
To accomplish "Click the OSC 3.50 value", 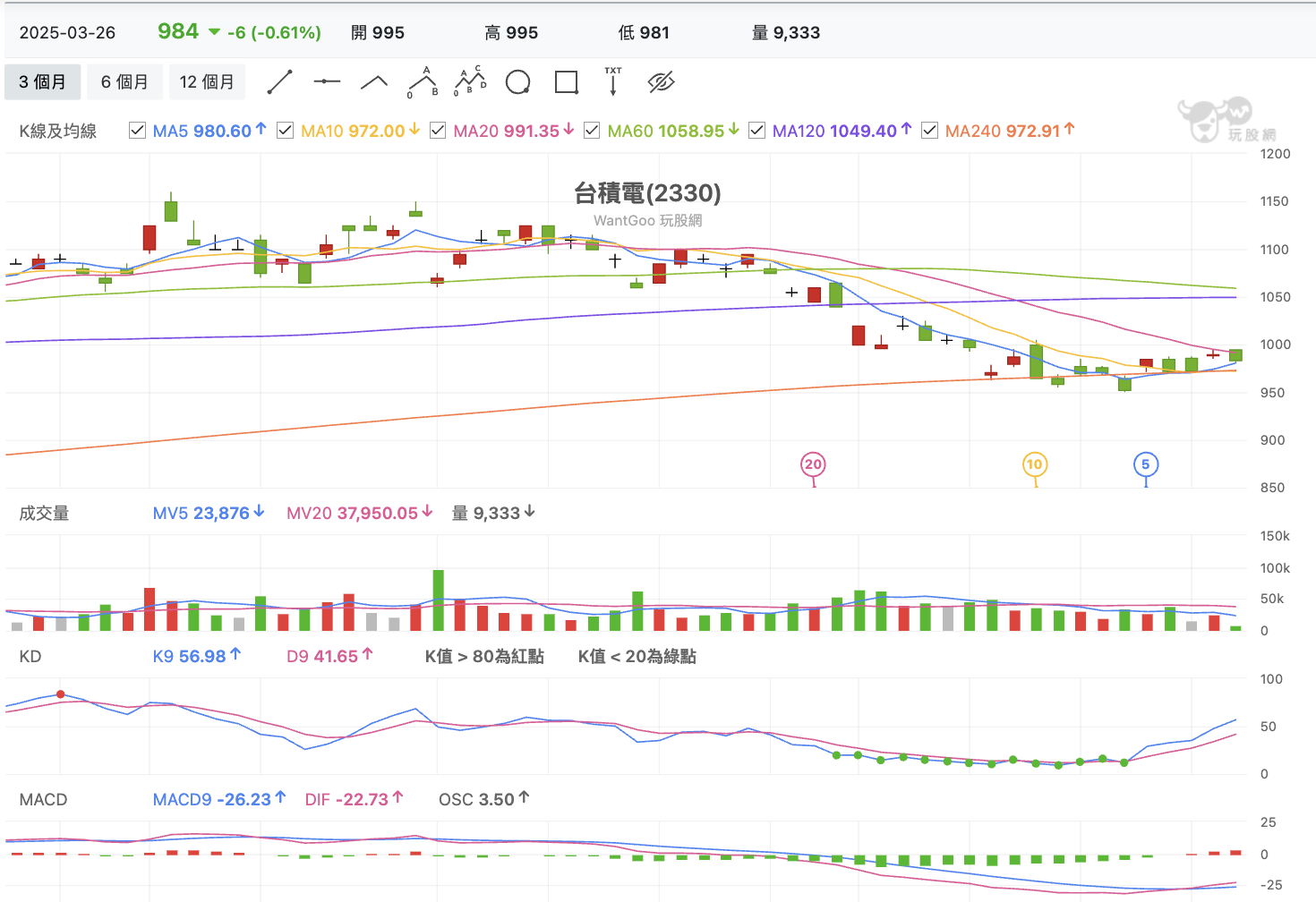I will pyautogui.click(x=476, y=799).
